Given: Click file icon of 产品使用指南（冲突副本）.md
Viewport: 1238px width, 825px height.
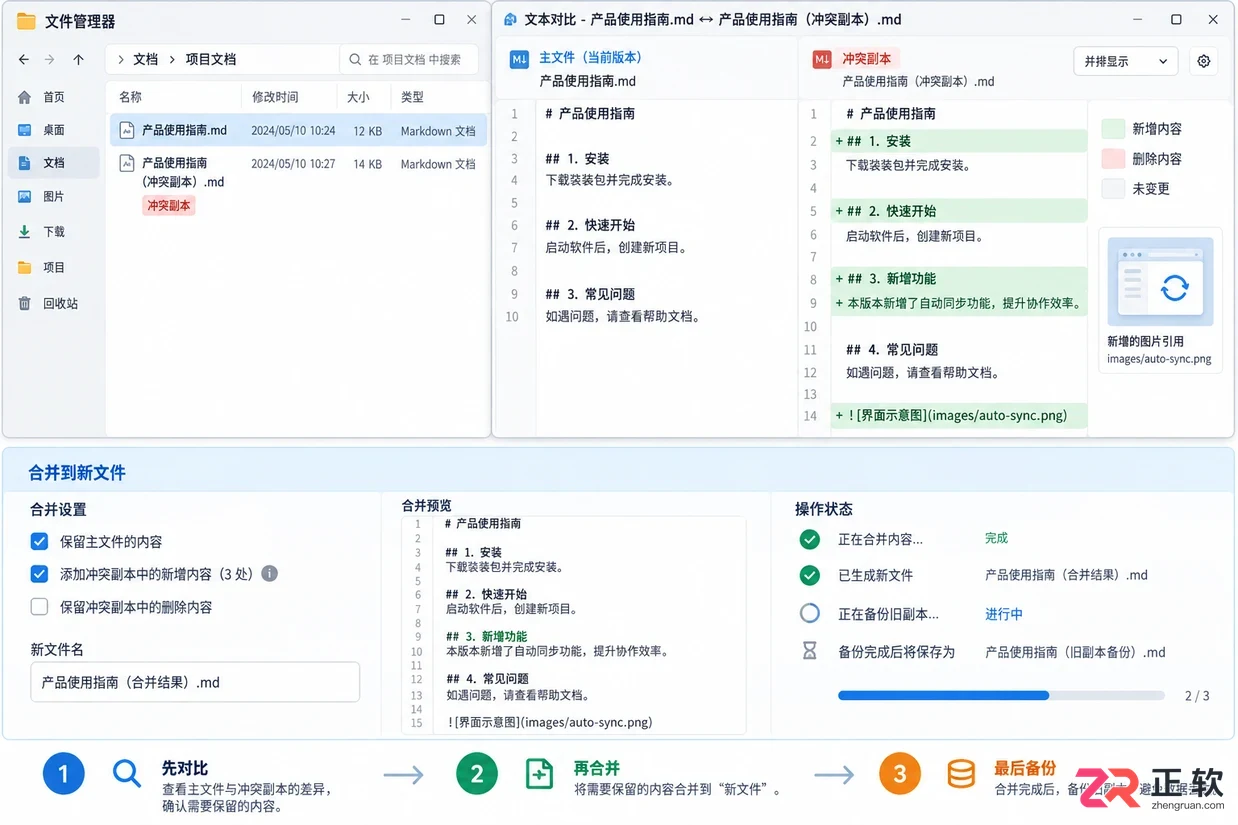Looking at the screenshot, I should pos(127,163).
